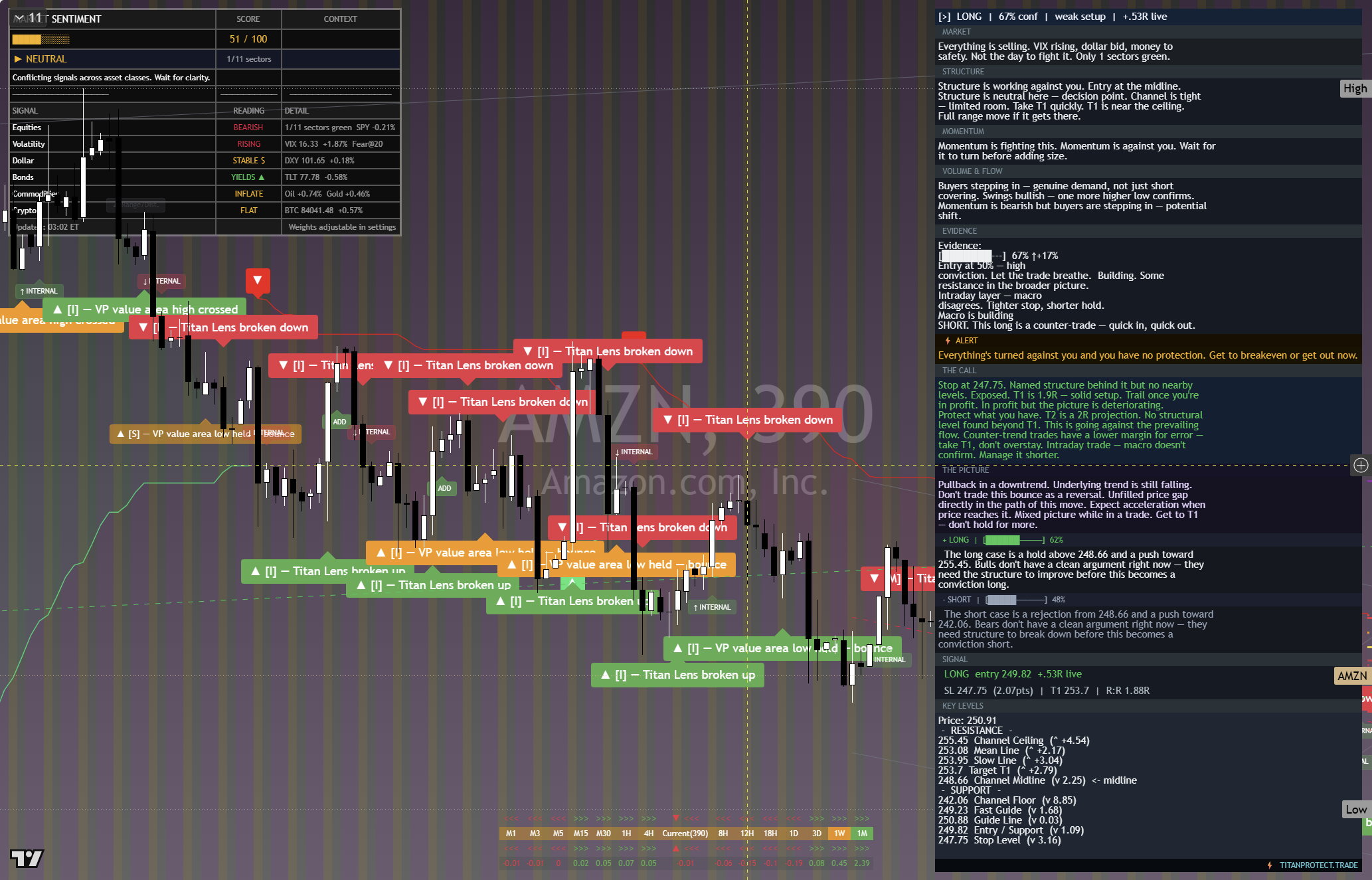Click the -0.19 value under 1D
Image resolution: width=1372 pixels, height=880 pixels.
click(794, 863)
